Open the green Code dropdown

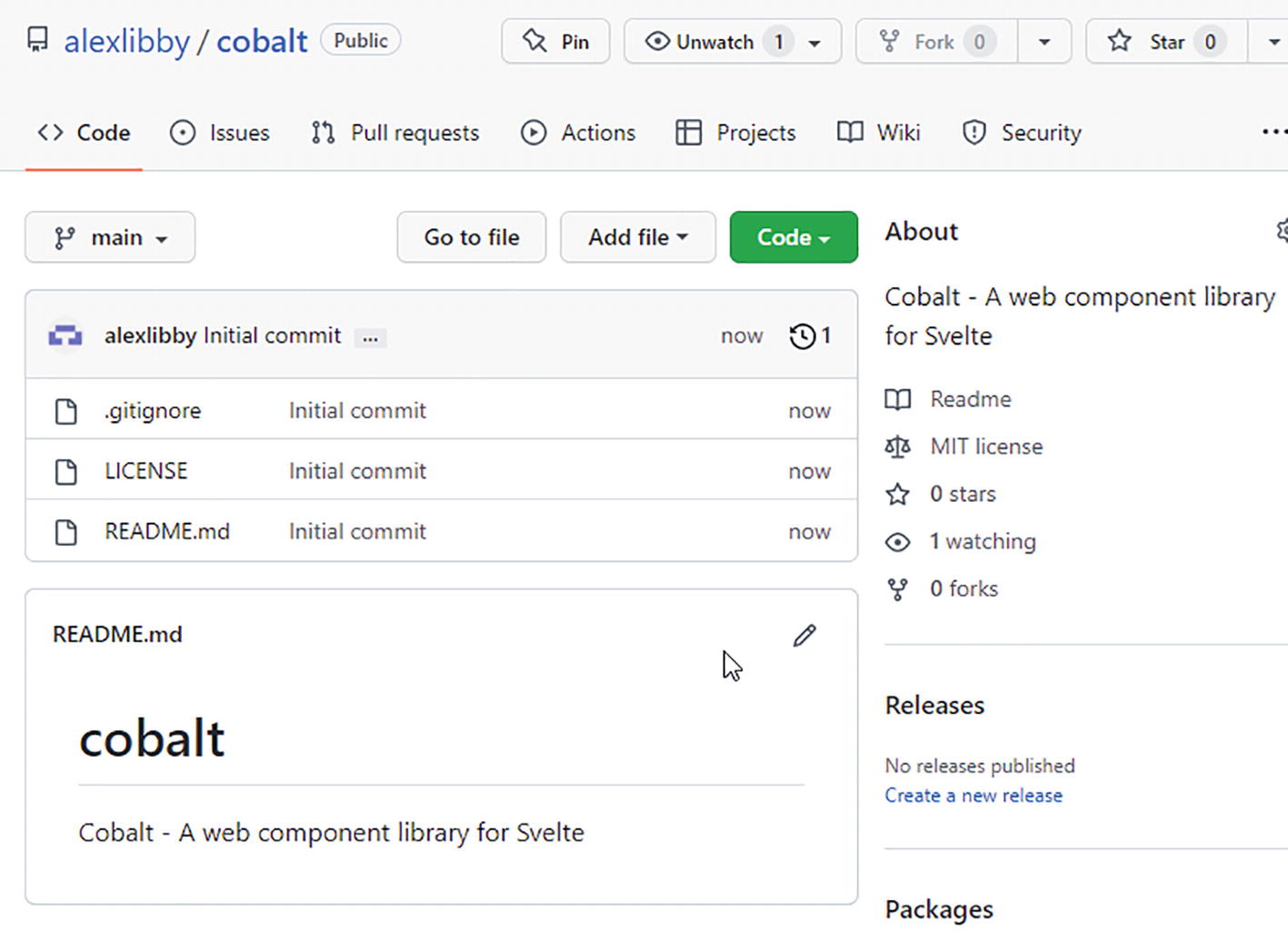tap(793, 237)
